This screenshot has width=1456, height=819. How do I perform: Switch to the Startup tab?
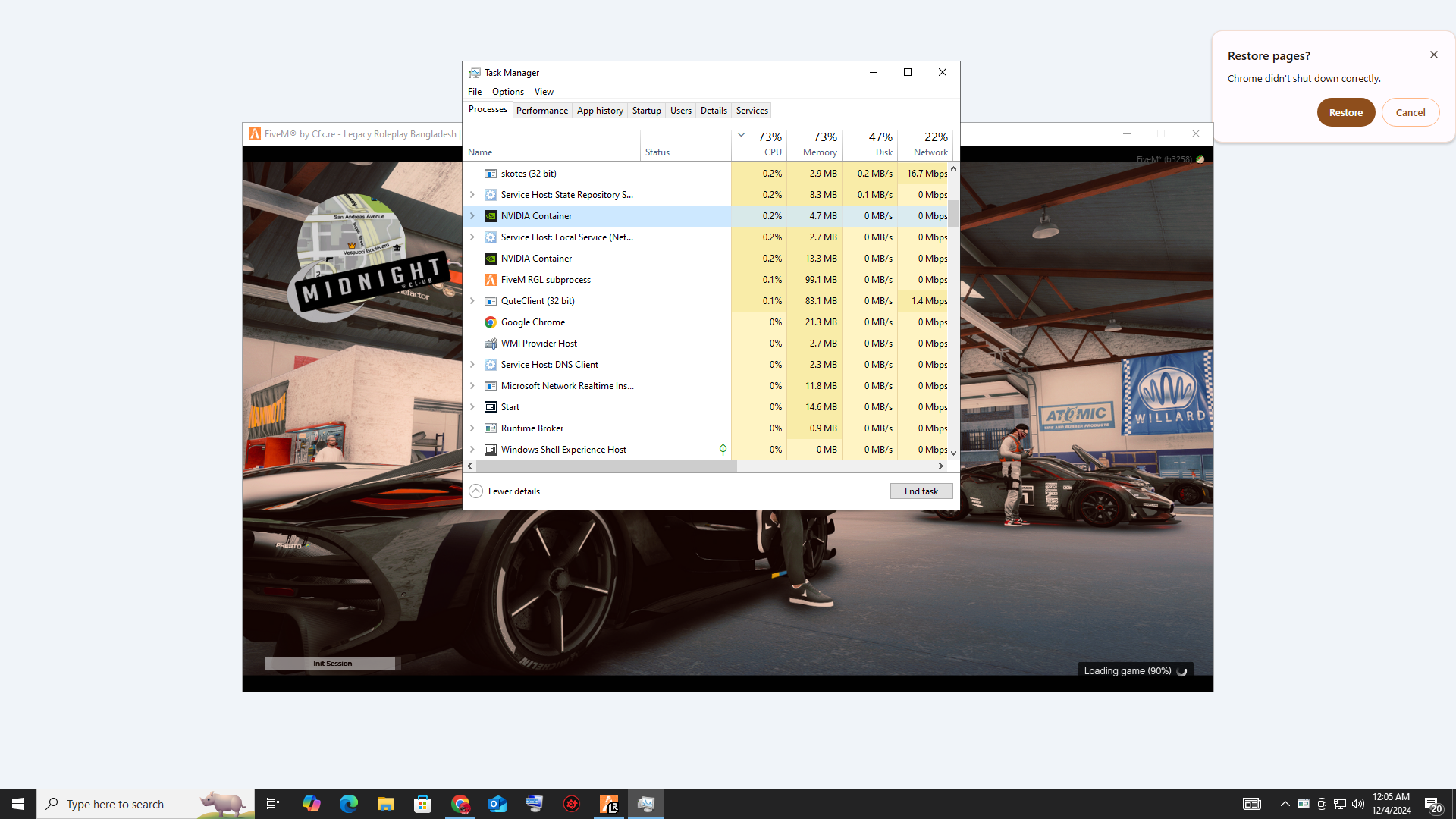[x=646, y=111]
